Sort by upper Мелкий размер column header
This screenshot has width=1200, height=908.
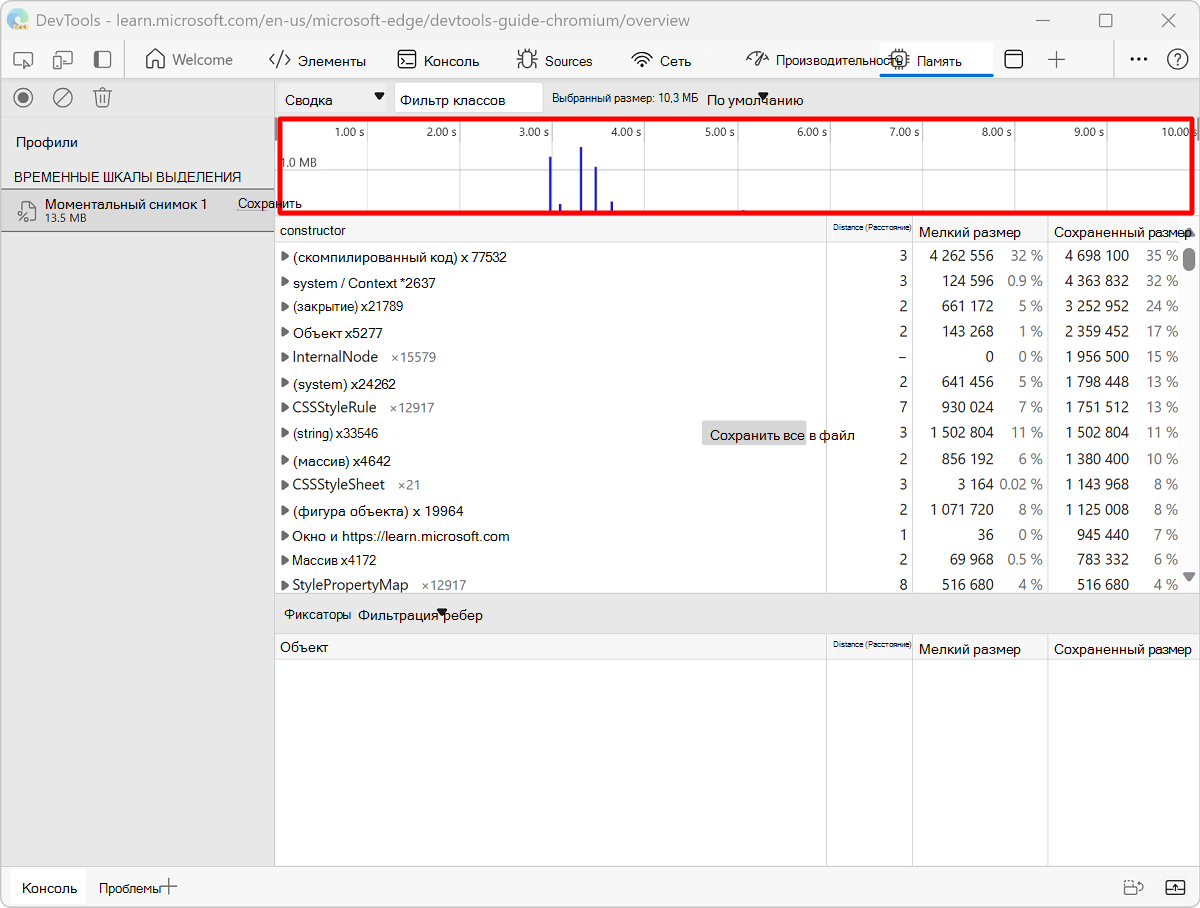coord(979,231)
